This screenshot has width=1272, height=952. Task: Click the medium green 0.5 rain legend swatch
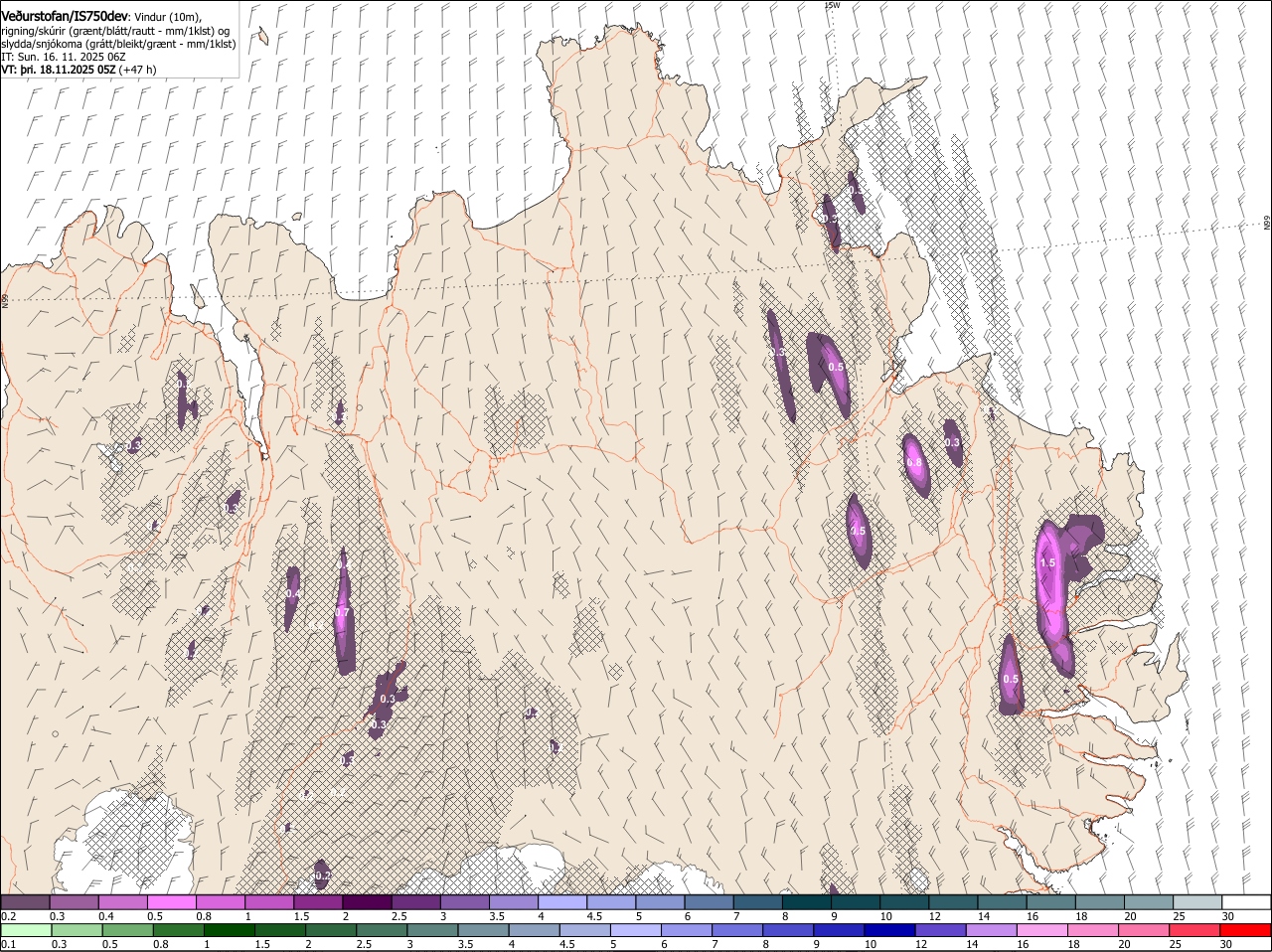click(127, 930)
